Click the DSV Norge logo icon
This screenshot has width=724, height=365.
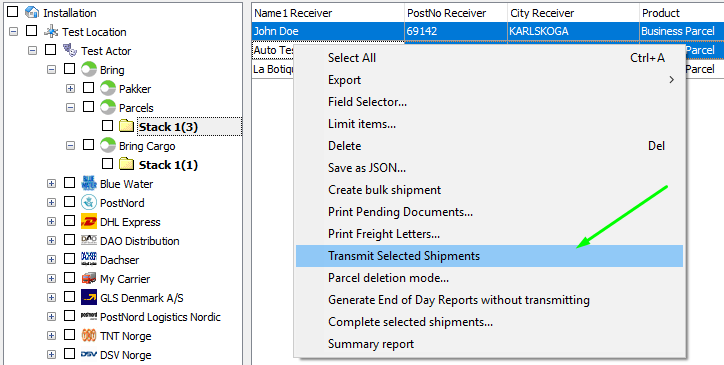click(x=89, y=354)
